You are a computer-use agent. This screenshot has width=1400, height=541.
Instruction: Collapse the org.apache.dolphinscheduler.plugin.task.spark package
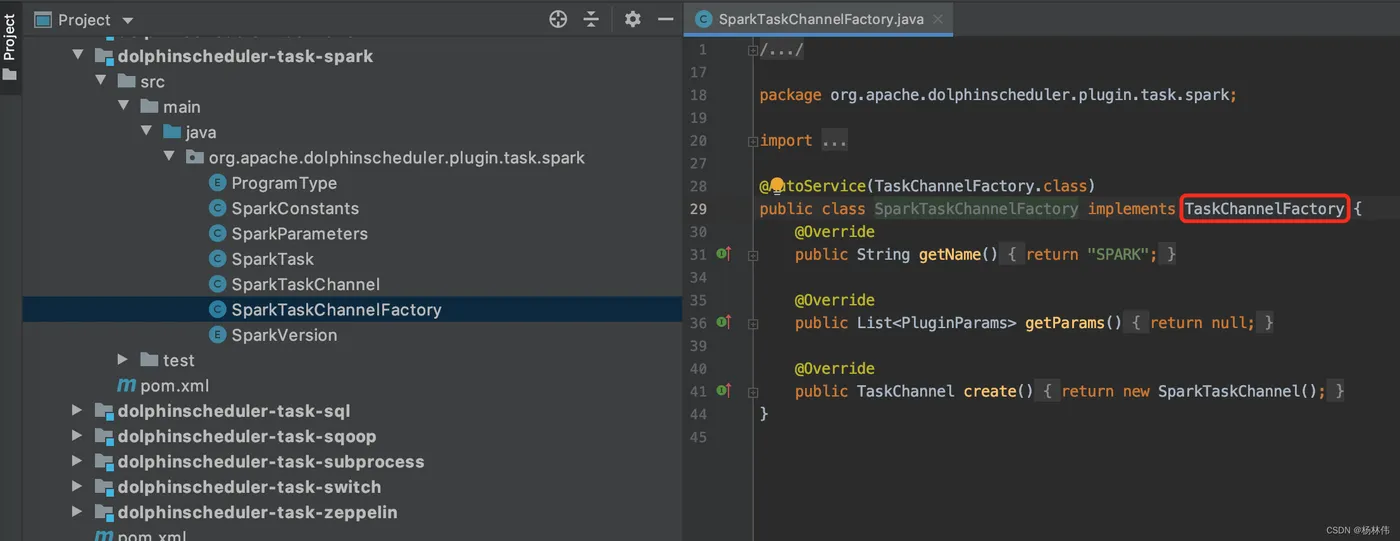point(169,157)
